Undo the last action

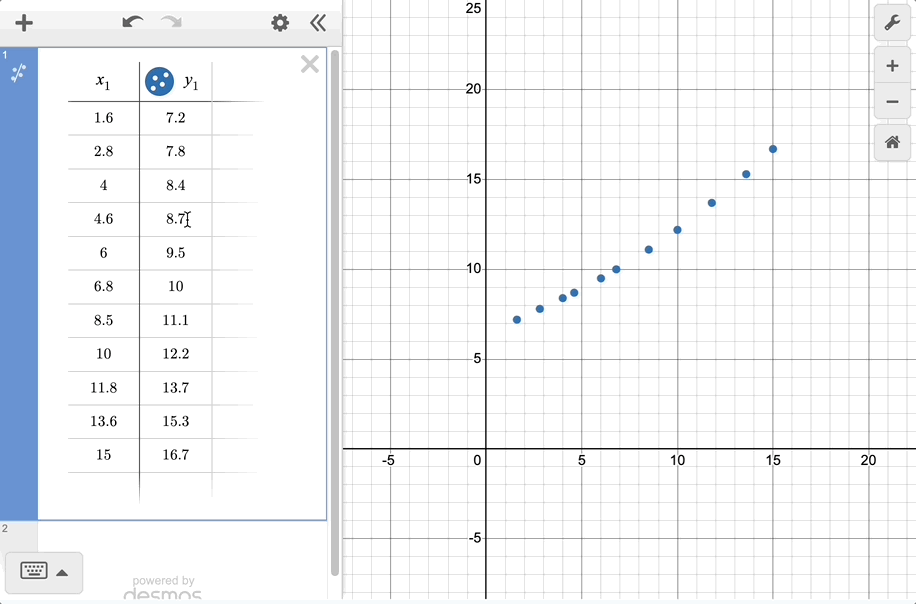[132, 23]
